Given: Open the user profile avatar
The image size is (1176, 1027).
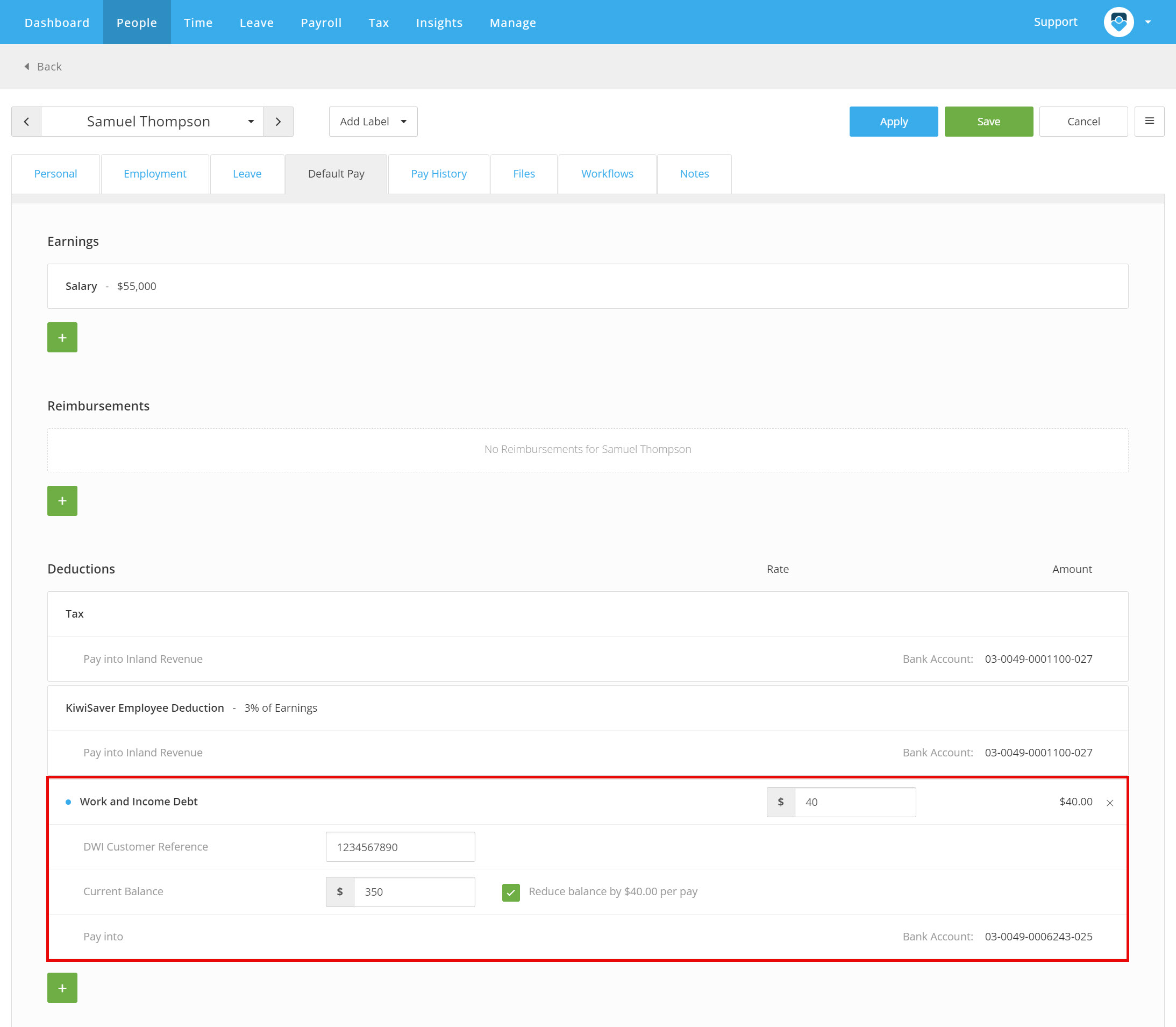Looking at the screenshot, I should point(1118,23).
